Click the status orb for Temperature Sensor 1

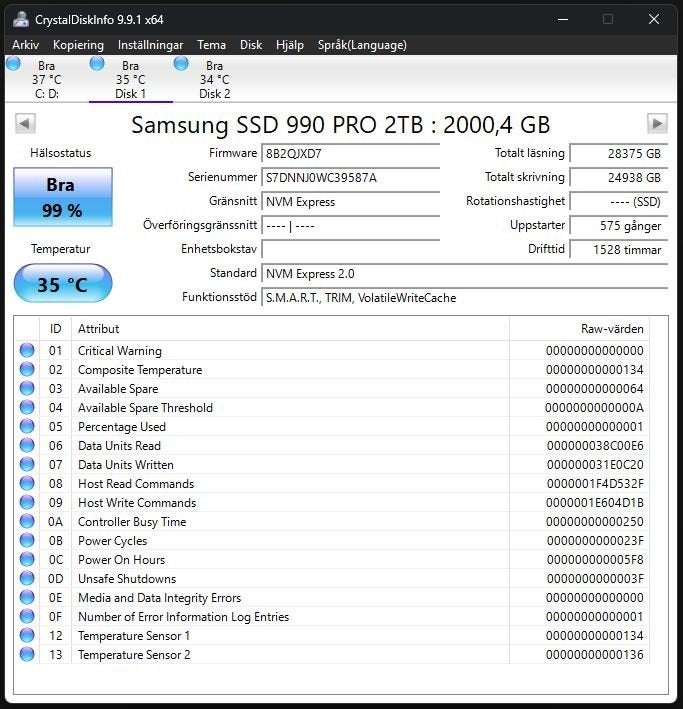click(x=27, y=635)
